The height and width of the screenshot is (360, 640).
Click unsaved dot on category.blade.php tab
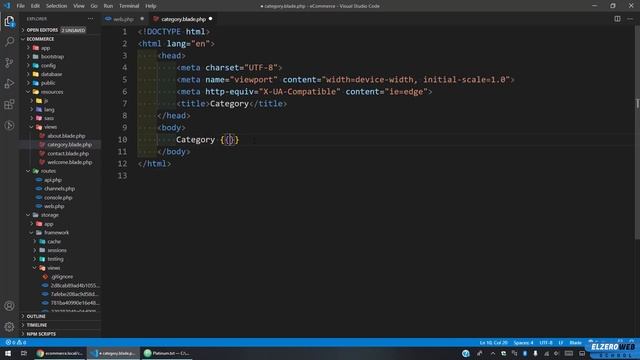click(211, 19)
